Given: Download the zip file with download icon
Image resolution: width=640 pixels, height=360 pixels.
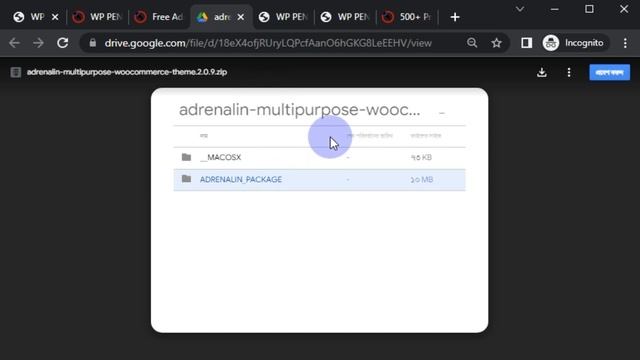Looking at the screenshot, I should point(542,73).
